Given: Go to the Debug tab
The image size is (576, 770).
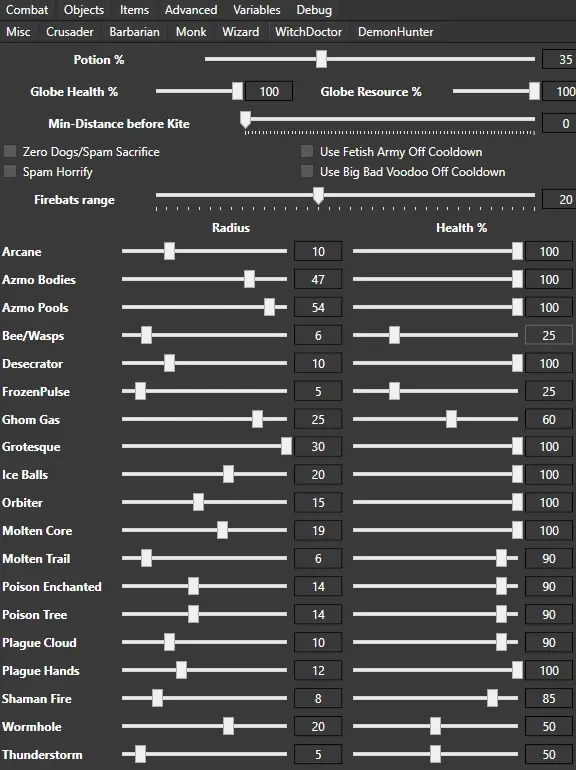Looking at the screenshot, I should (314, 10).
